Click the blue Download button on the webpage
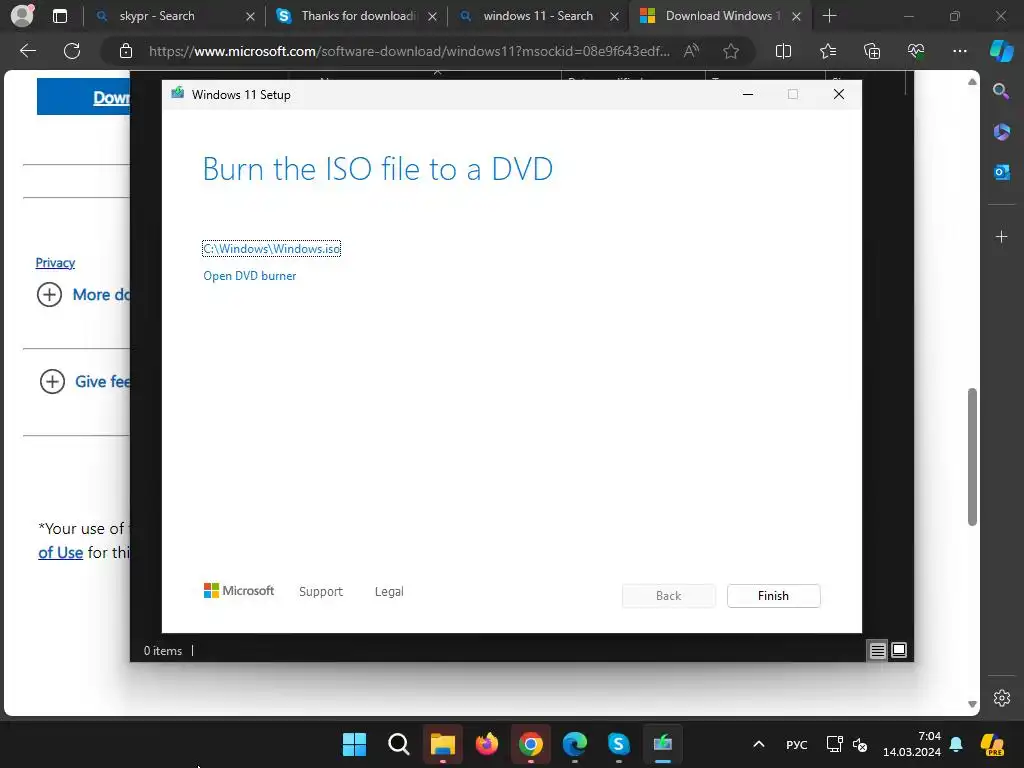This screenshot has height=768, width=1024. point(84,97)
